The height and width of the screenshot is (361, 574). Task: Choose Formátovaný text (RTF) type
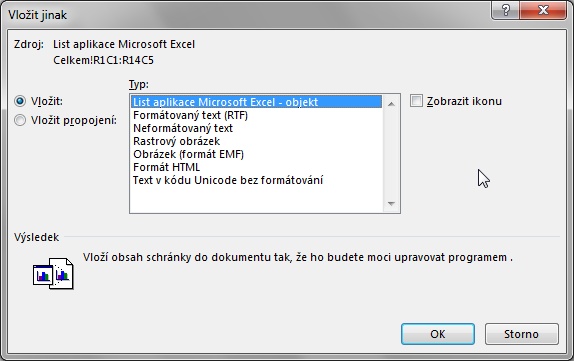(190, 115)
